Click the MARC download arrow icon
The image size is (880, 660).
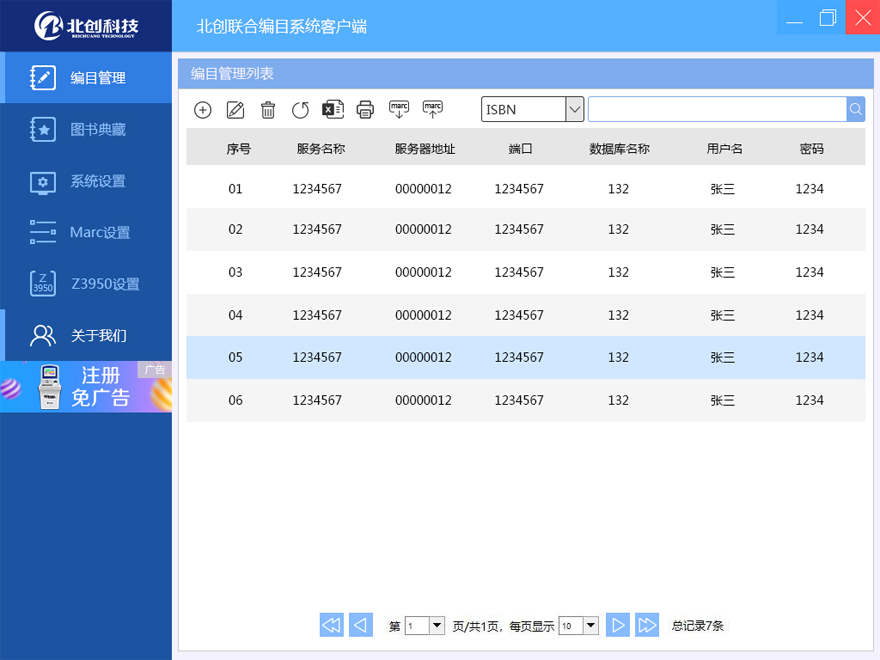[399, 109]
